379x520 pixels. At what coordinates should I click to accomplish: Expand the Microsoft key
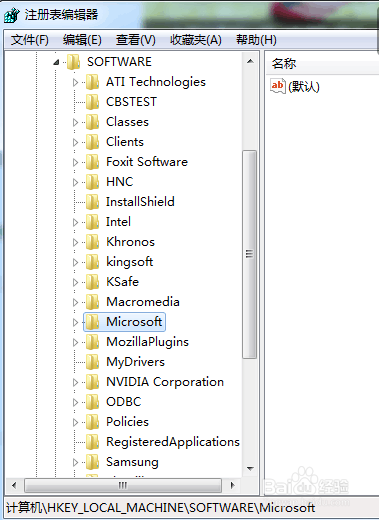pos(75,322)
